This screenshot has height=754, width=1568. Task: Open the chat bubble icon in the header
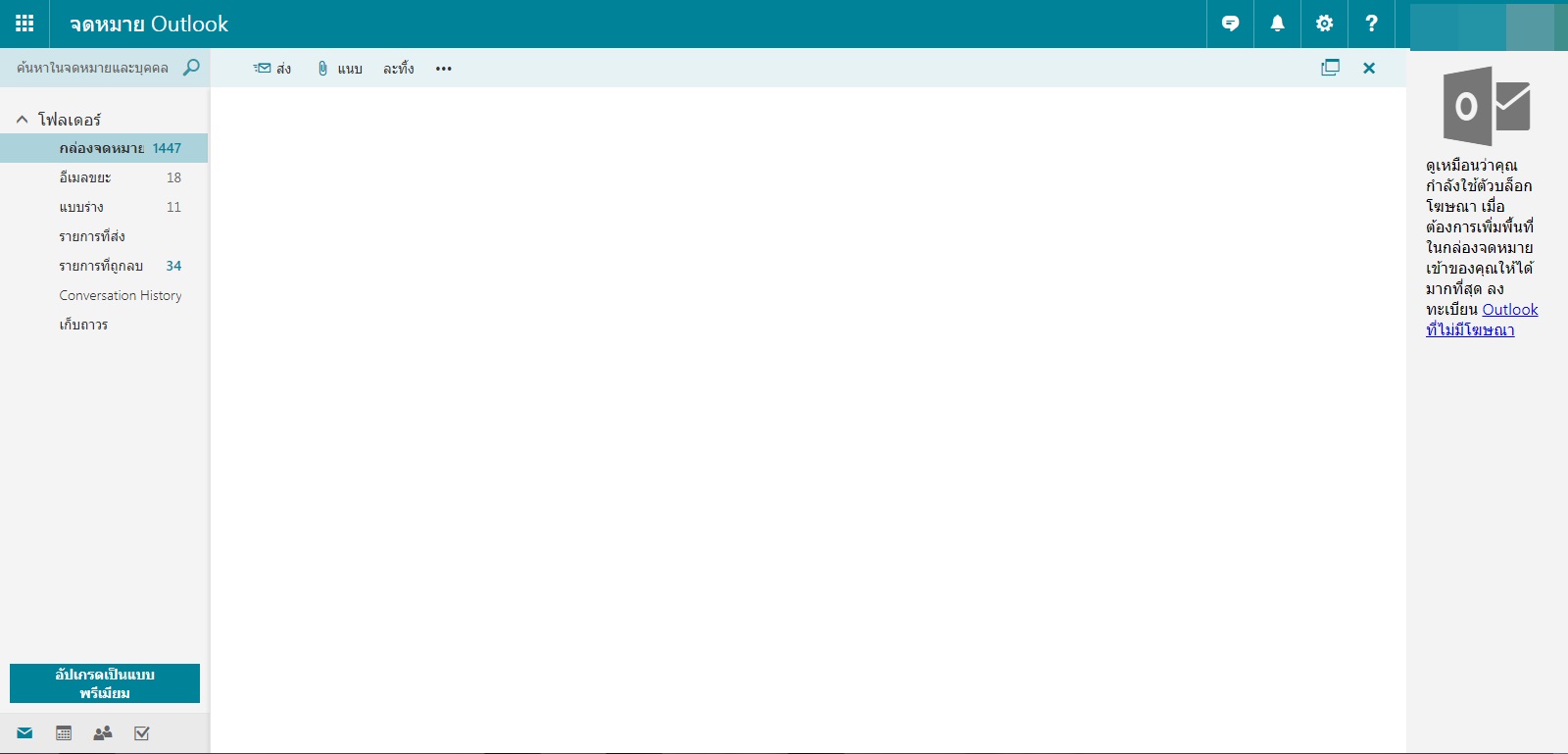pos(1230,24)
